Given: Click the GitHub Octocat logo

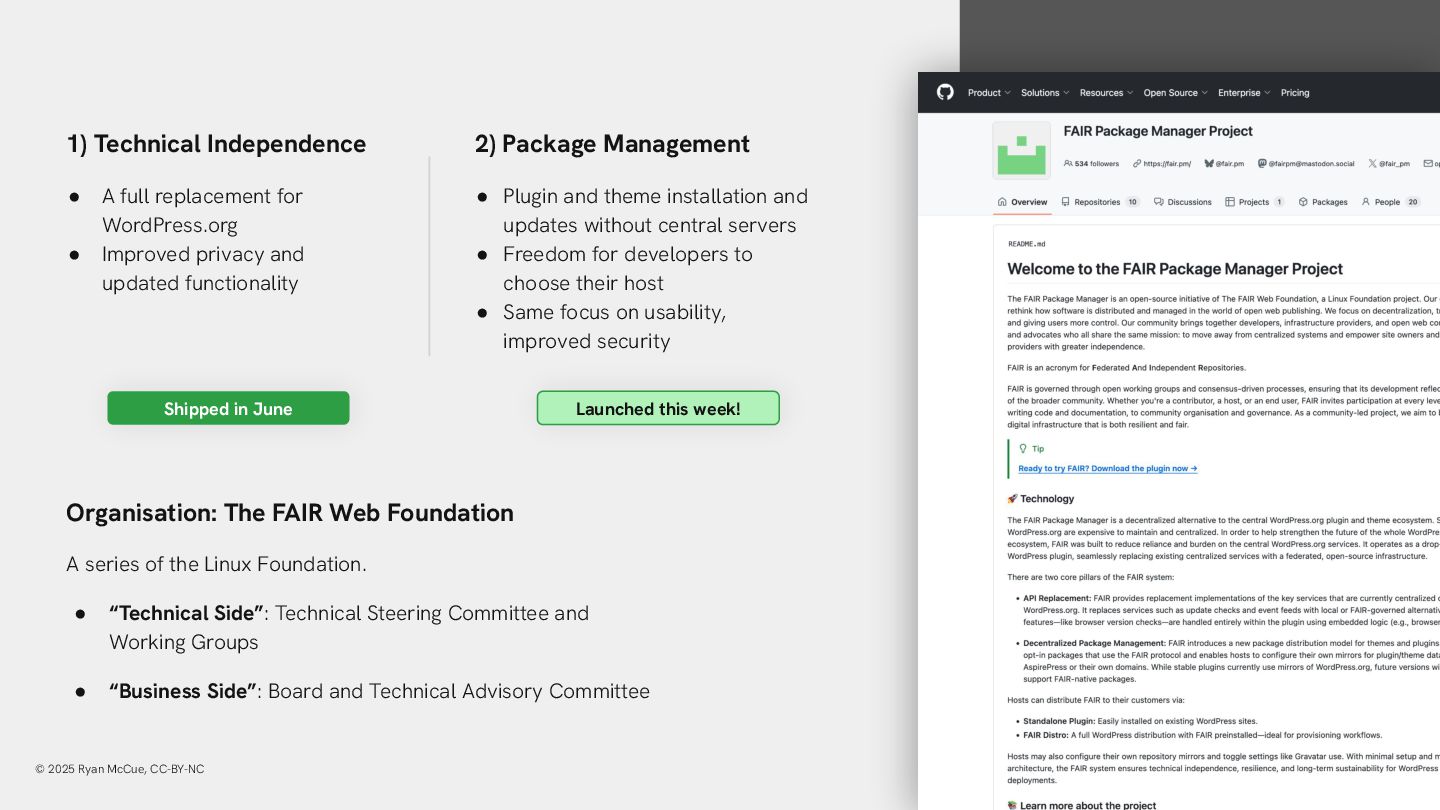Looking at the screenshot, I should [945, 92].
